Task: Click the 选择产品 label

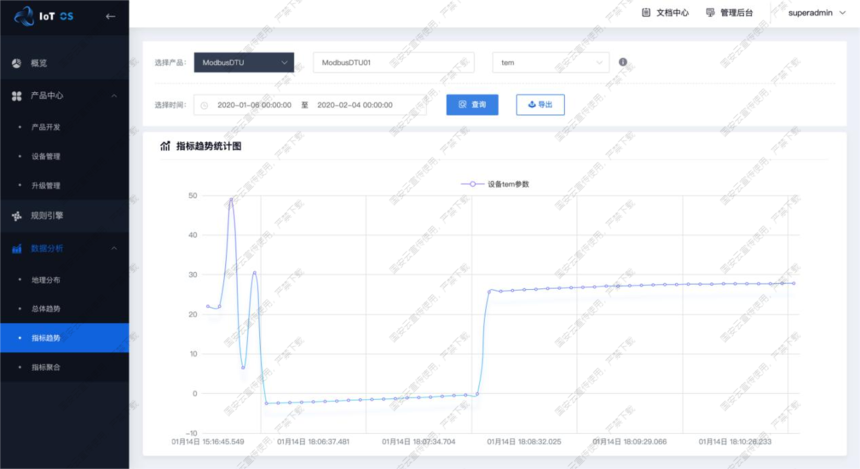Action: [x=170, y=63]
